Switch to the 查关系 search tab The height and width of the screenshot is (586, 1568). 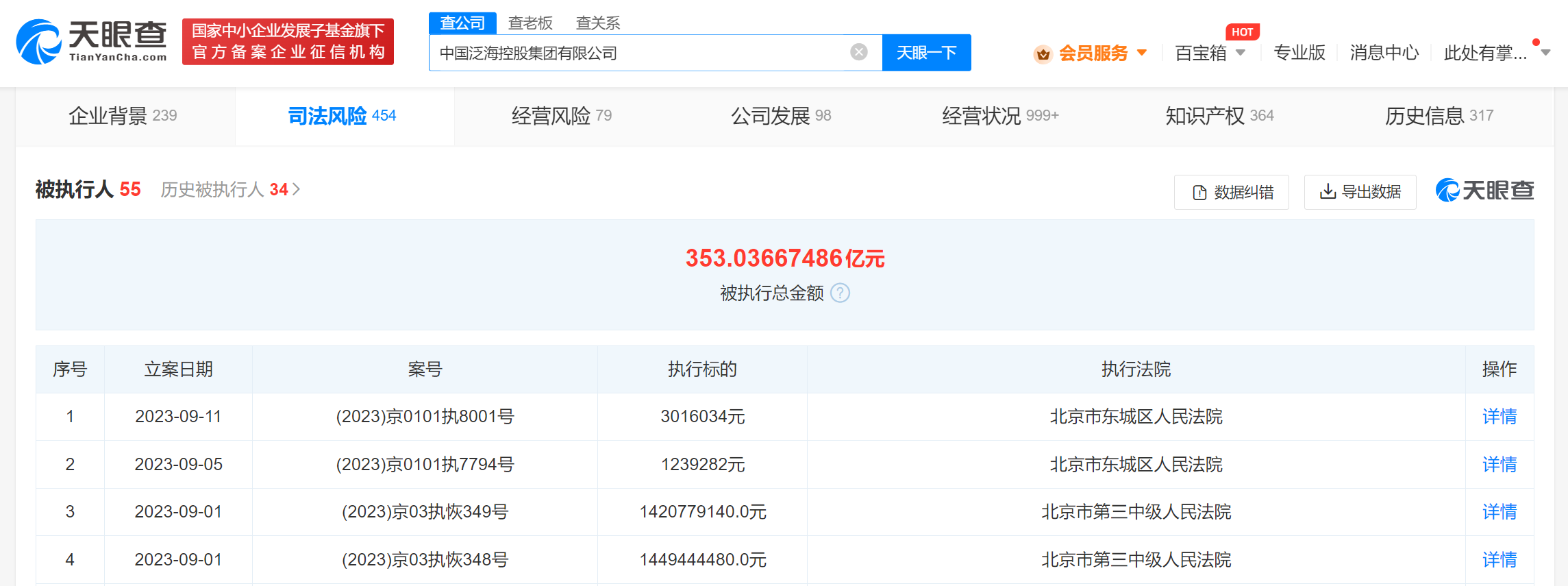pyautogui.click(x=598, y=23)
